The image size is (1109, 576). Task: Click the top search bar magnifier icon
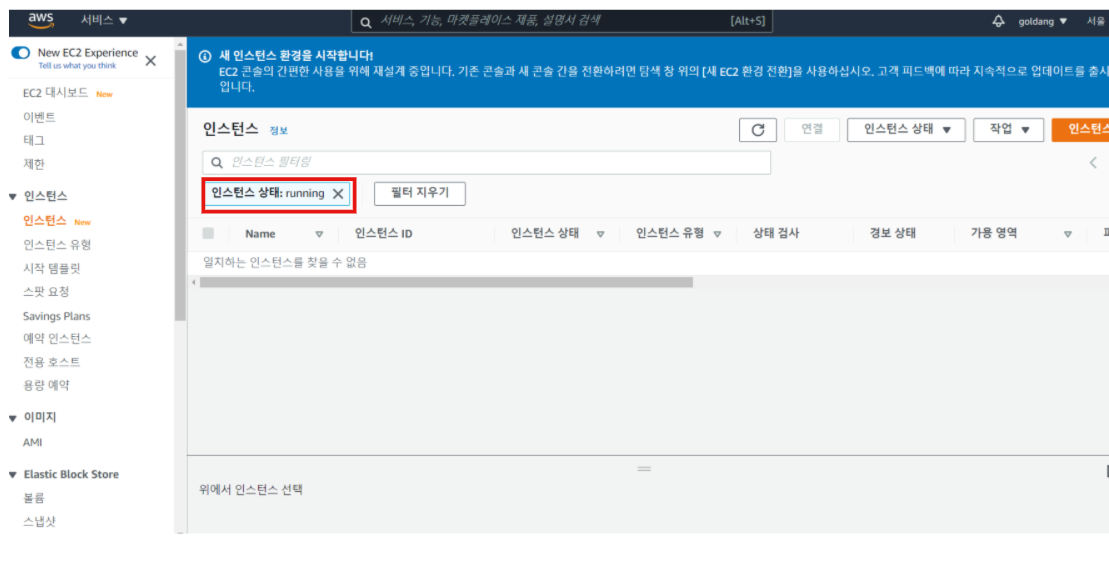tap(366, 22)
